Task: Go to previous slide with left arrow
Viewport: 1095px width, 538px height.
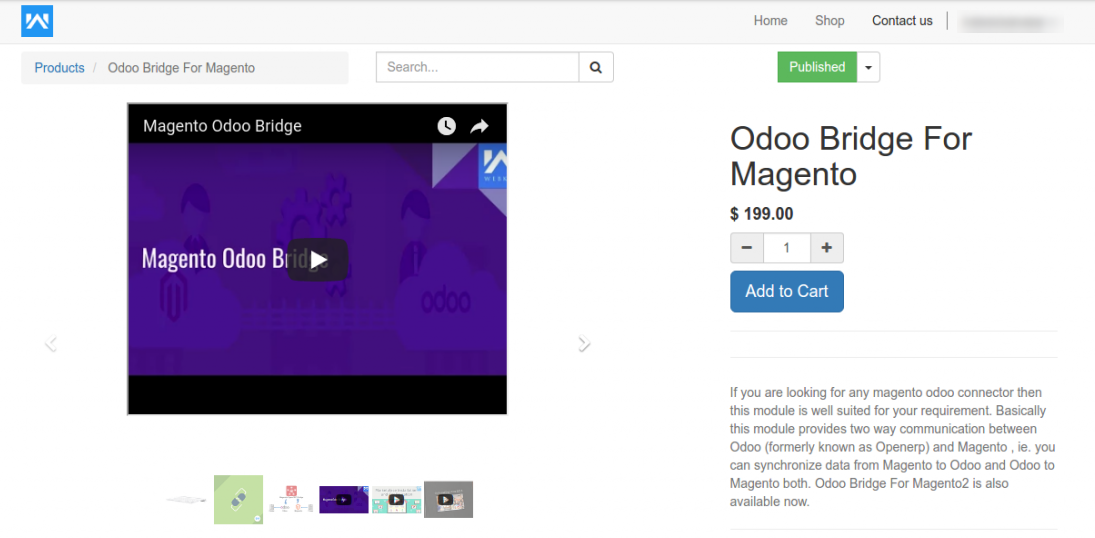Action: [x=51, y=344]
